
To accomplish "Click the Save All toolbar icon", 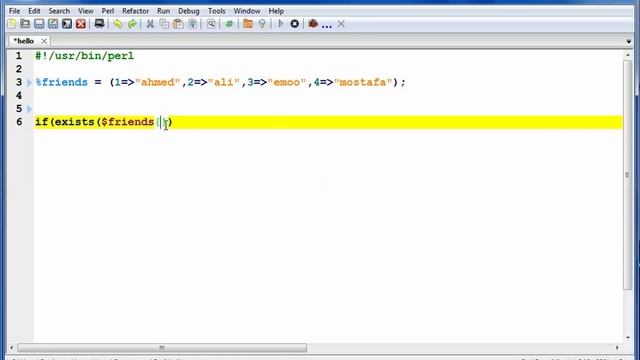I will click(67, 24).
